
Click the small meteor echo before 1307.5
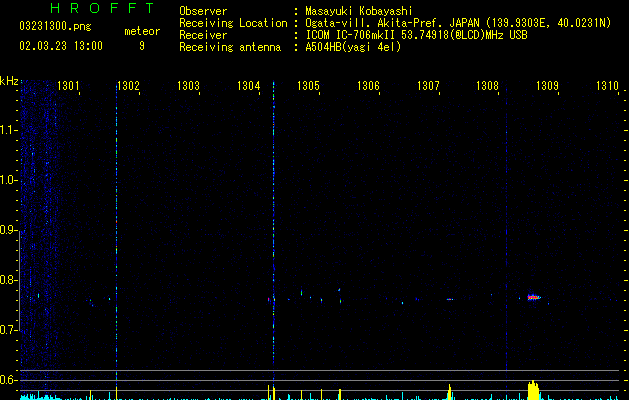click(x=450, y=299)
